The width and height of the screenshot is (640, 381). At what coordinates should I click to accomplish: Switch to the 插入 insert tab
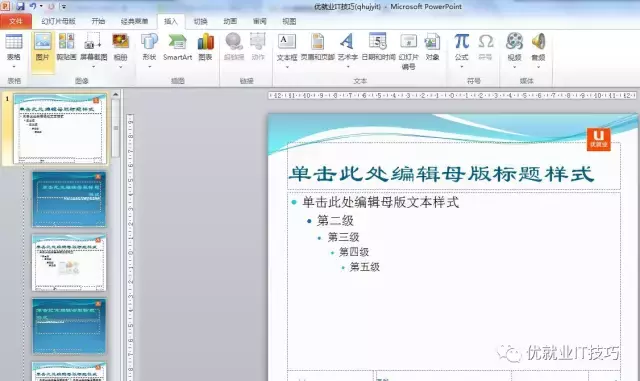pos(171,21)
